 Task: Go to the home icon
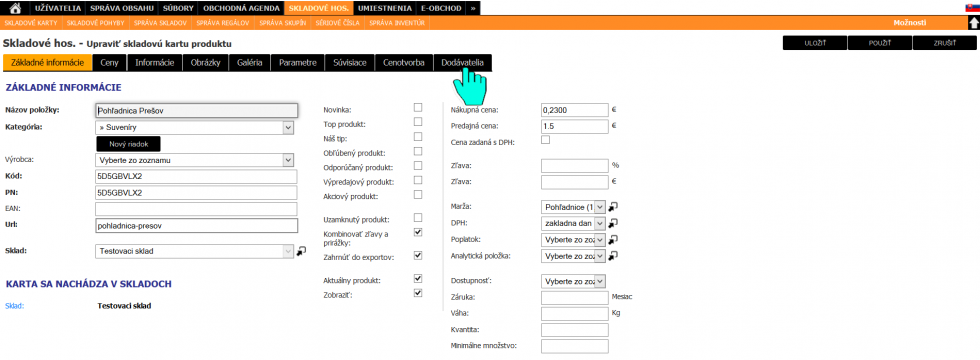16,8
